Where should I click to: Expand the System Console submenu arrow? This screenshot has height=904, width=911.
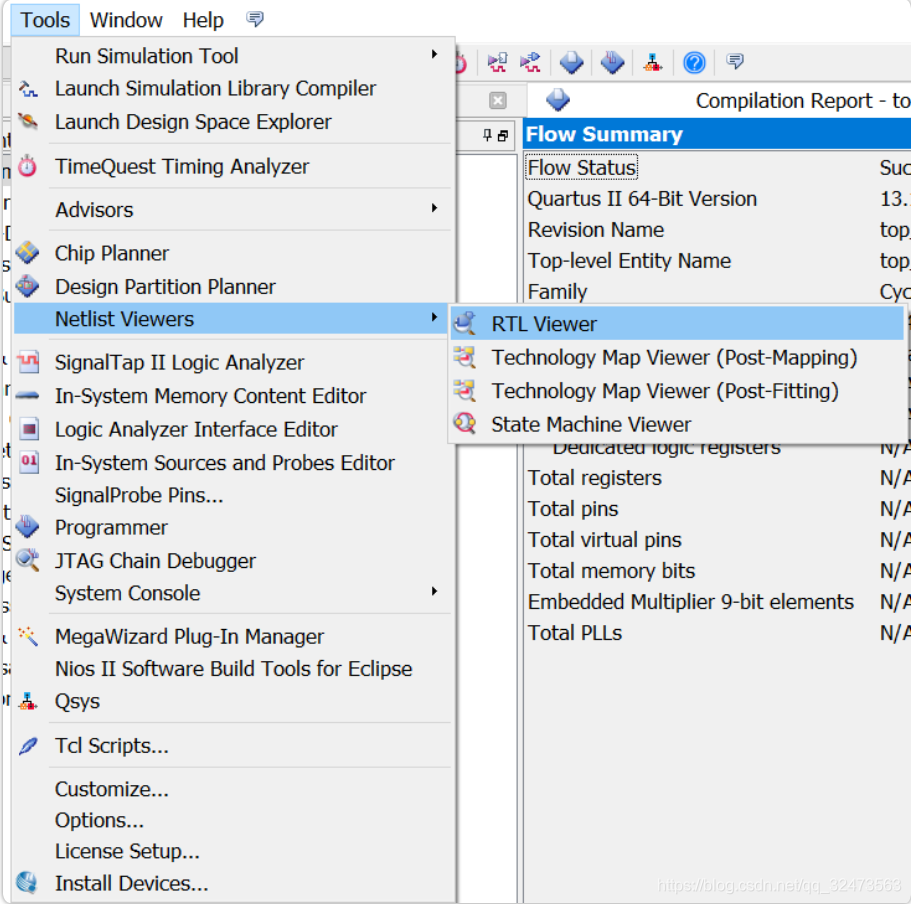[x=434, y=591]
